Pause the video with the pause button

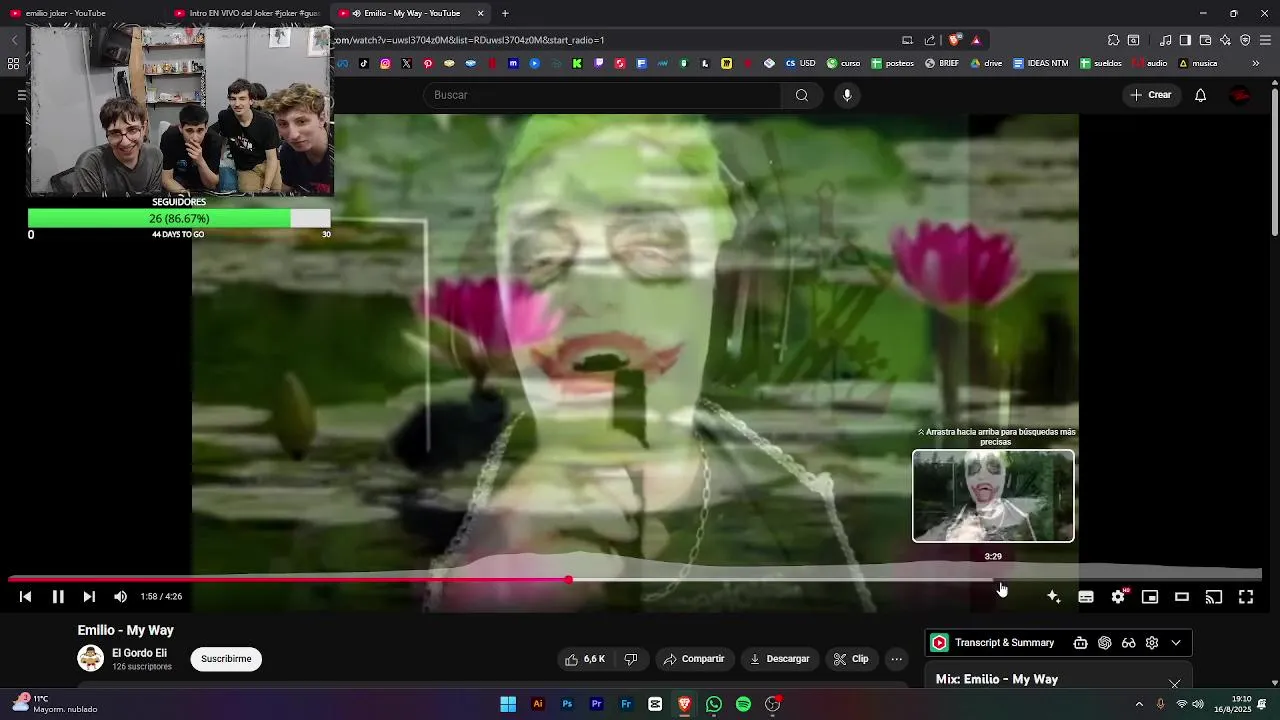click(58, 597)
